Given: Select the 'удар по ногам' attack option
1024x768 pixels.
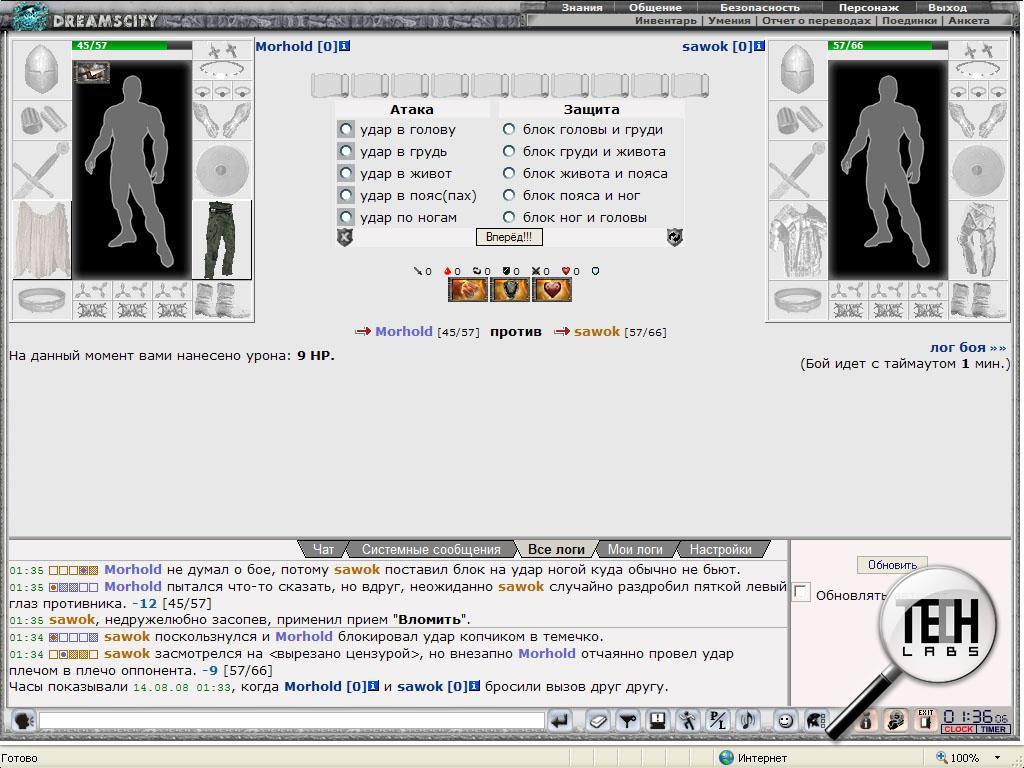Looking at the screenshot, I should click(346, 217).
